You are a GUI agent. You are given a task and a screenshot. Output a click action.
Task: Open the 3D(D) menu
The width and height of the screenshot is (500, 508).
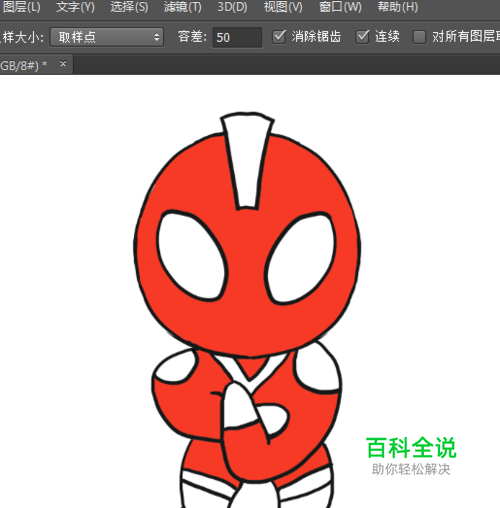[x=232, y=7]
